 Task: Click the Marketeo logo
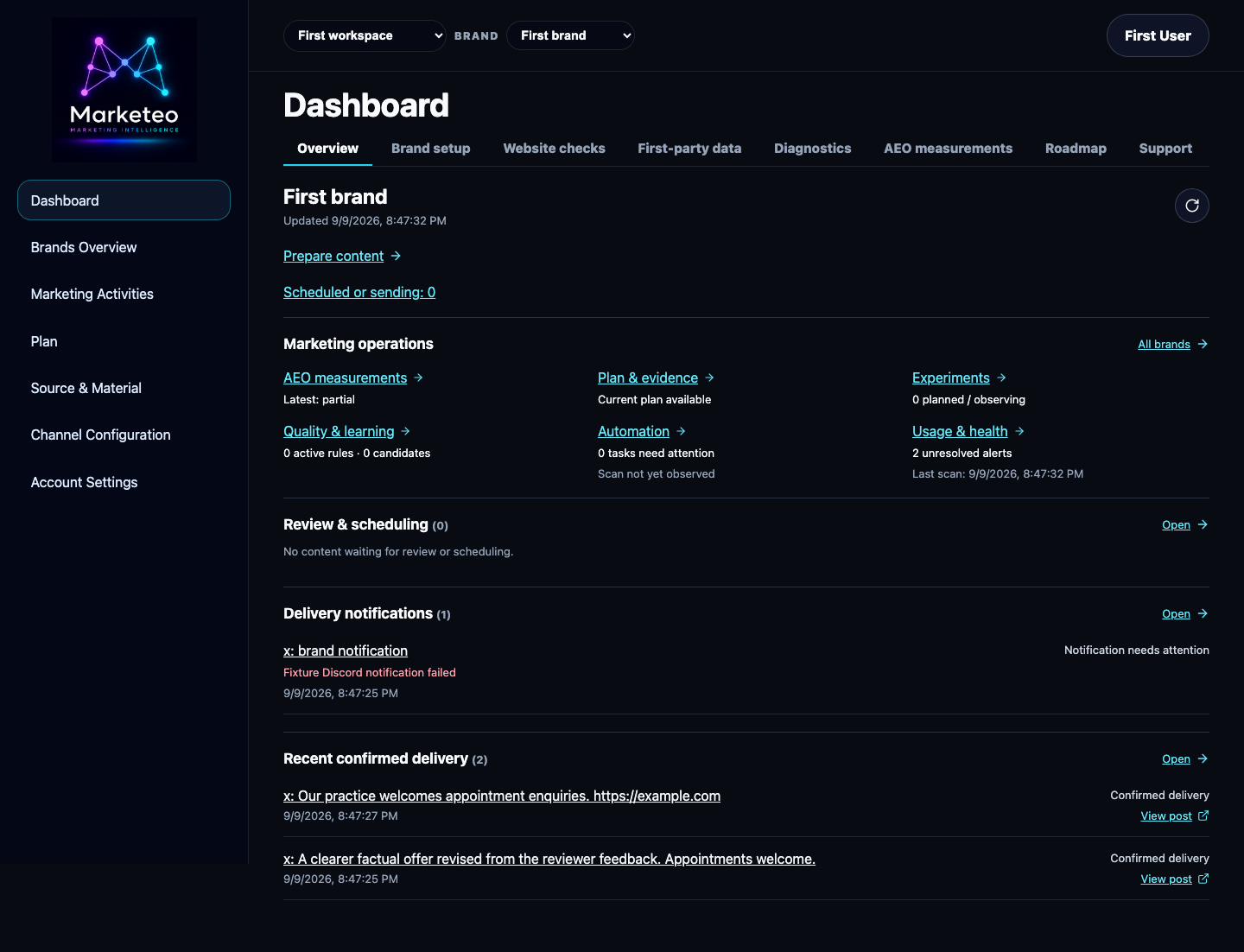tap(124, 90)
